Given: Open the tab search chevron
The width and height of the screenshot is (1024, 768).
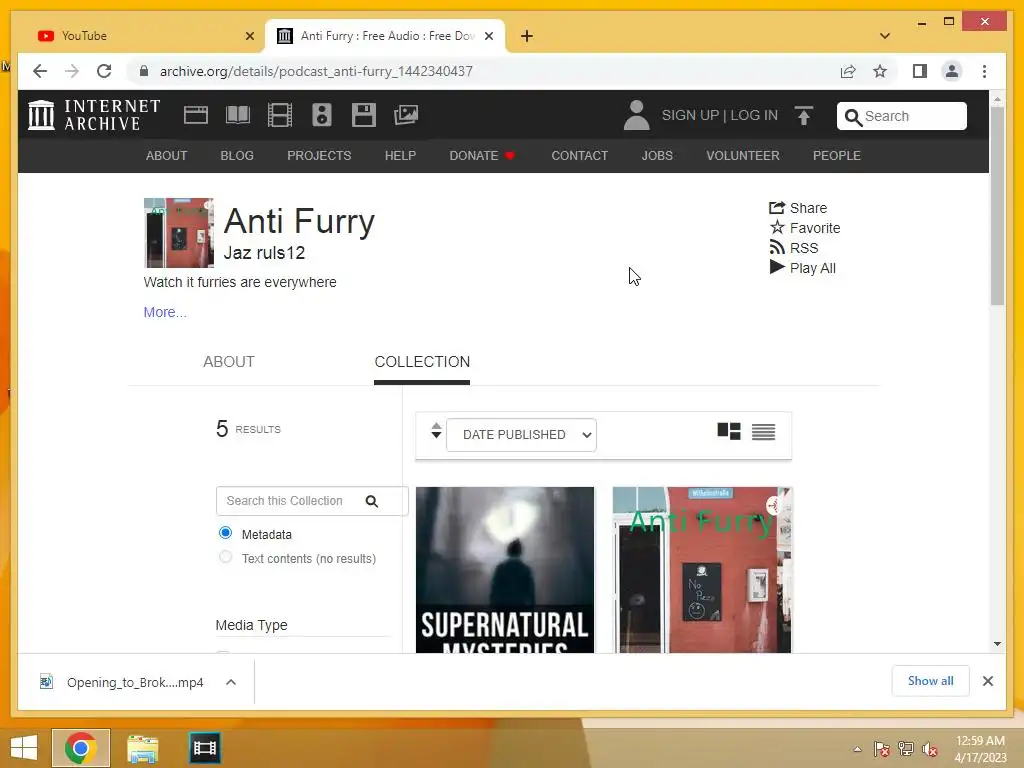Looking at the screenshot, I should (884, 36).
